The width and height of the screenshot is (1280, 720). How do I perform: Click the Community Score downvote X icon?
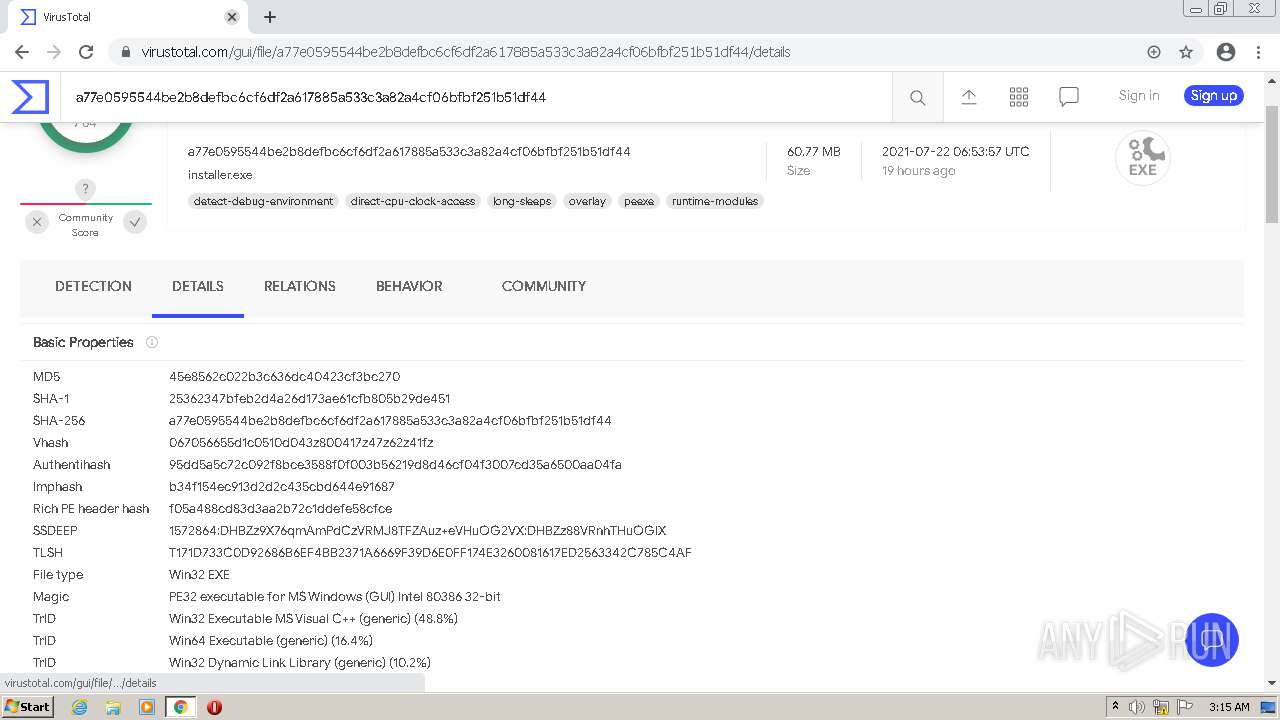37,222
